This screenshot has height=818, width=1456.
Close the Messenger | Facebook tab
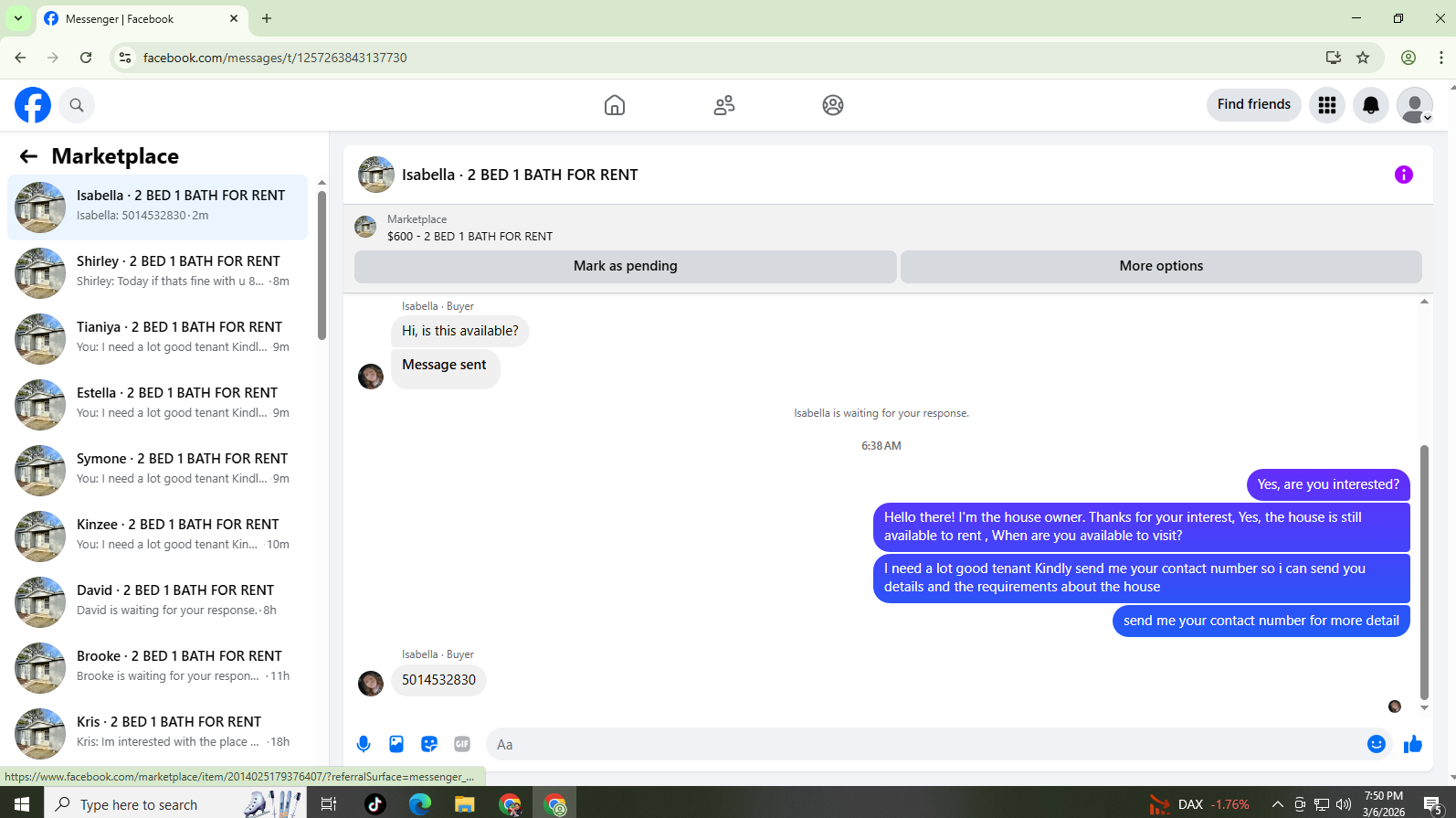click(234, 18)
